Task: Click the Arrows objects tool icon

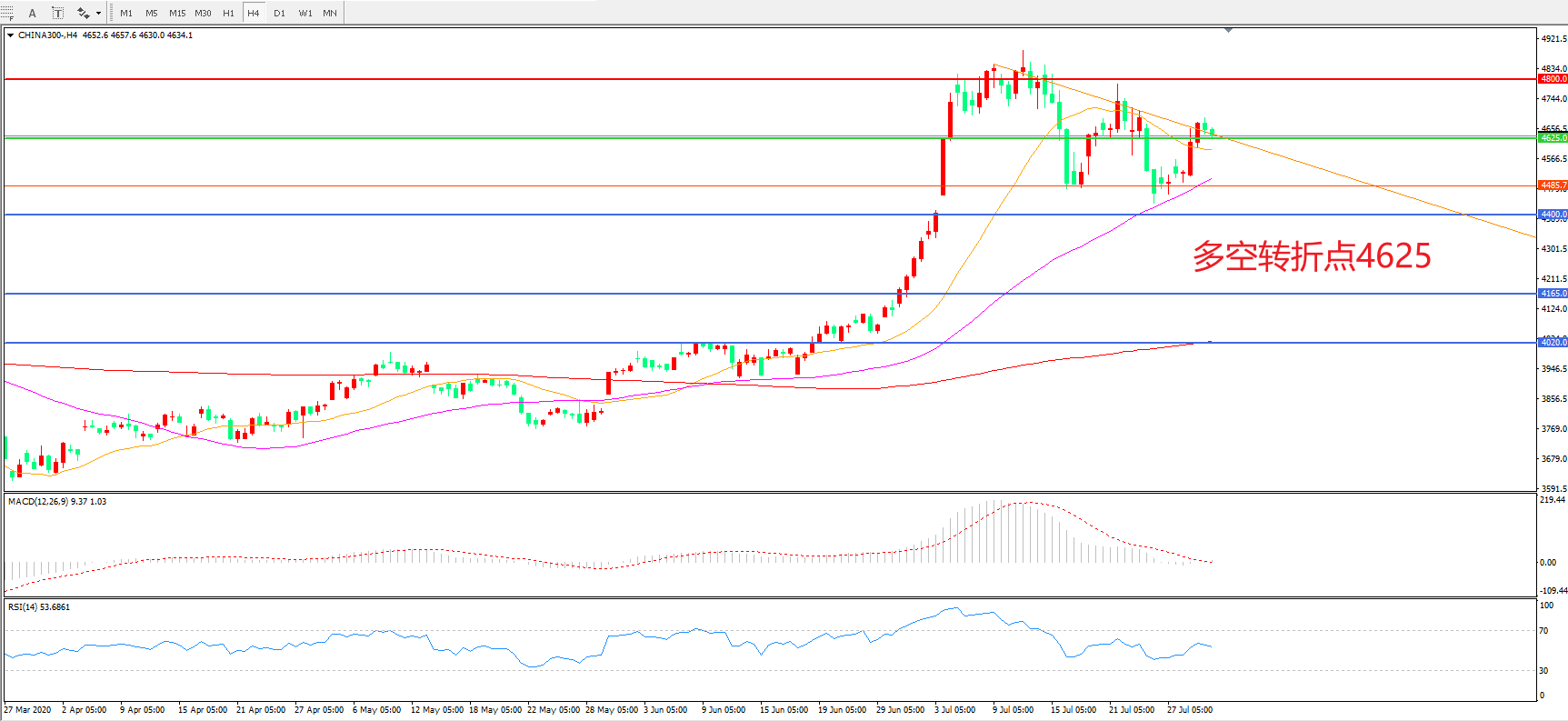Action: tap(83, 13)
